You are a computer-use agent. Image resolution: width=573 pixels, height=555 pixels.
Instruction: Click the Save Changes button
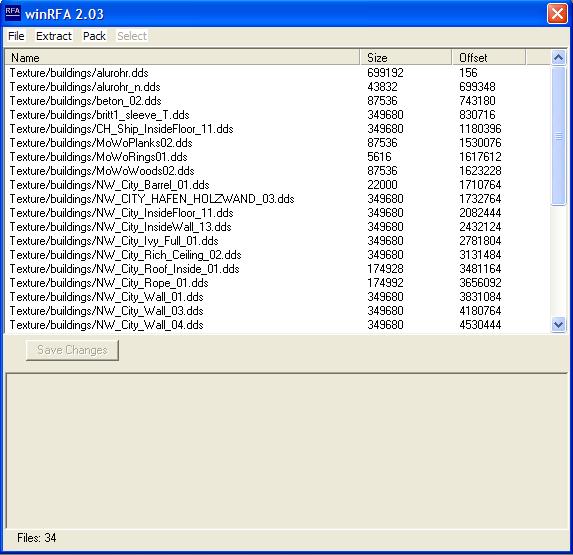click(x=72, y=350)
